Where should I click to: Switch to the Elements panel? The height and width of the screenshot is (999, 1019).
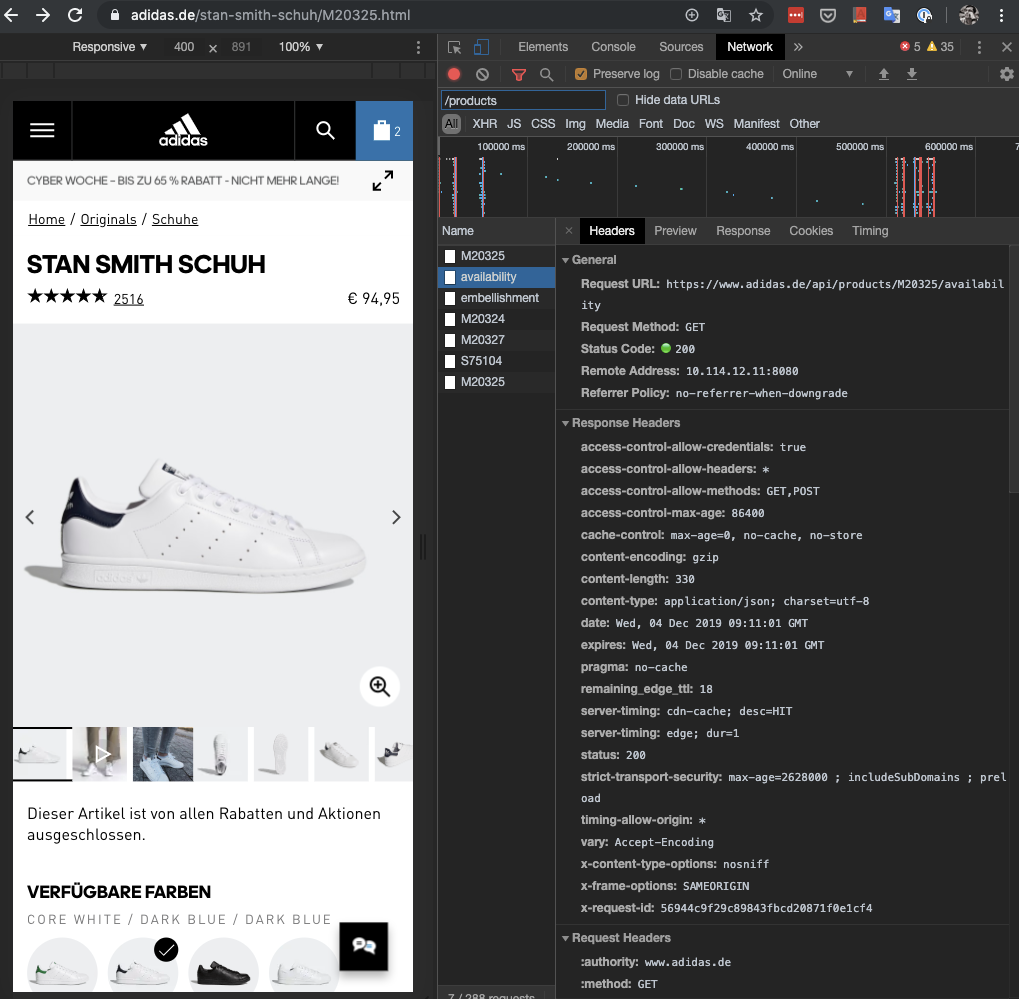[543, 47]
